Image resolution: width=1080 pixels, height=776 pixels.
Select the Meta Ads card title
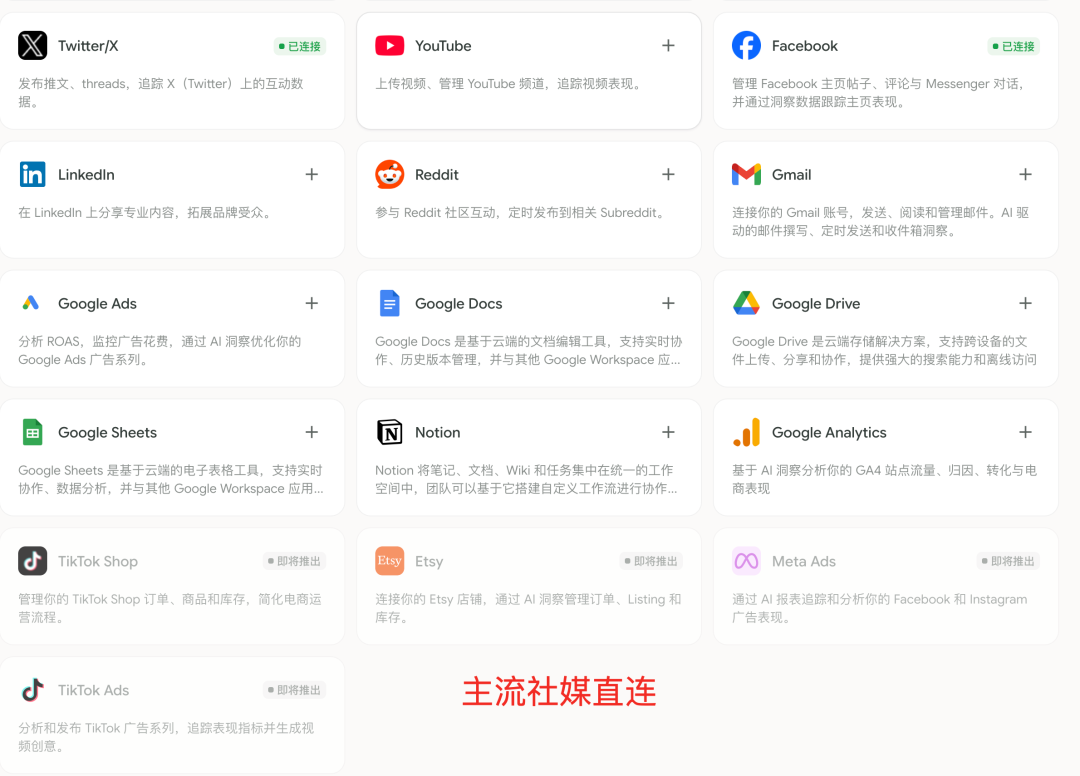(803, 561)
